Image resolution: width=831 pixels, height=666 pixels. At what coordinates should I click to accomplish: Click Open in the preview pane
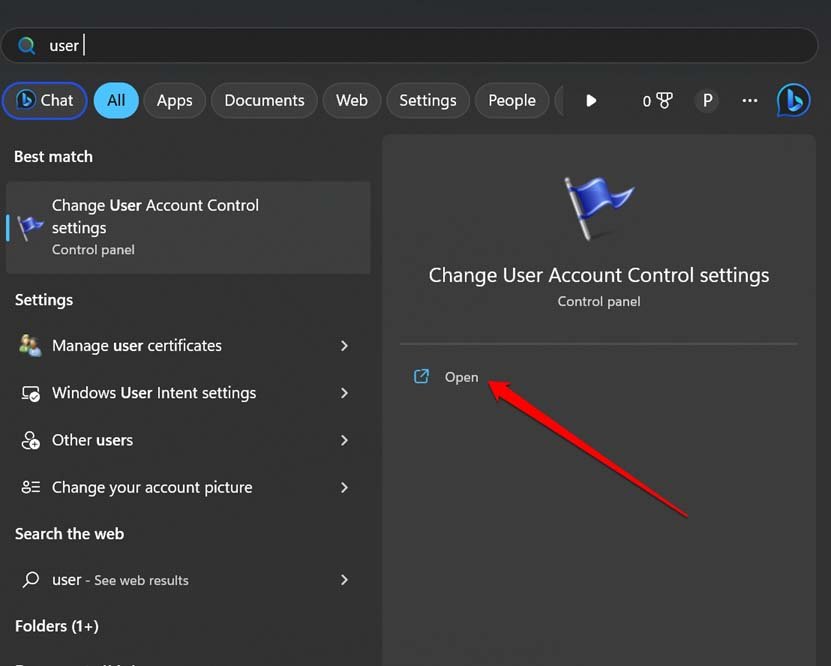[x=461, y=377]
